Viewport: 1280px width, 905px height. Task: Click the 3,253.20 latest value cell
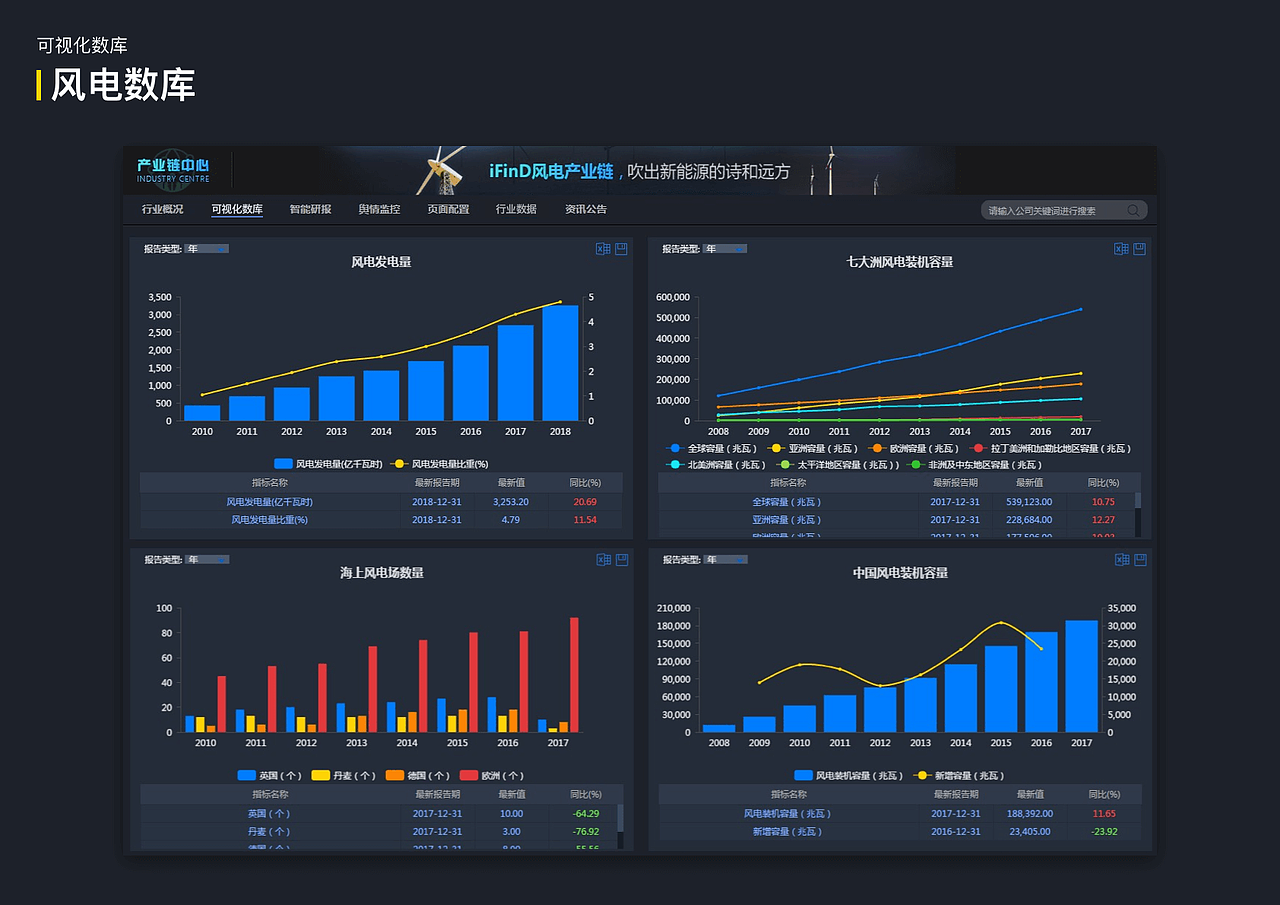click(511, 502)
